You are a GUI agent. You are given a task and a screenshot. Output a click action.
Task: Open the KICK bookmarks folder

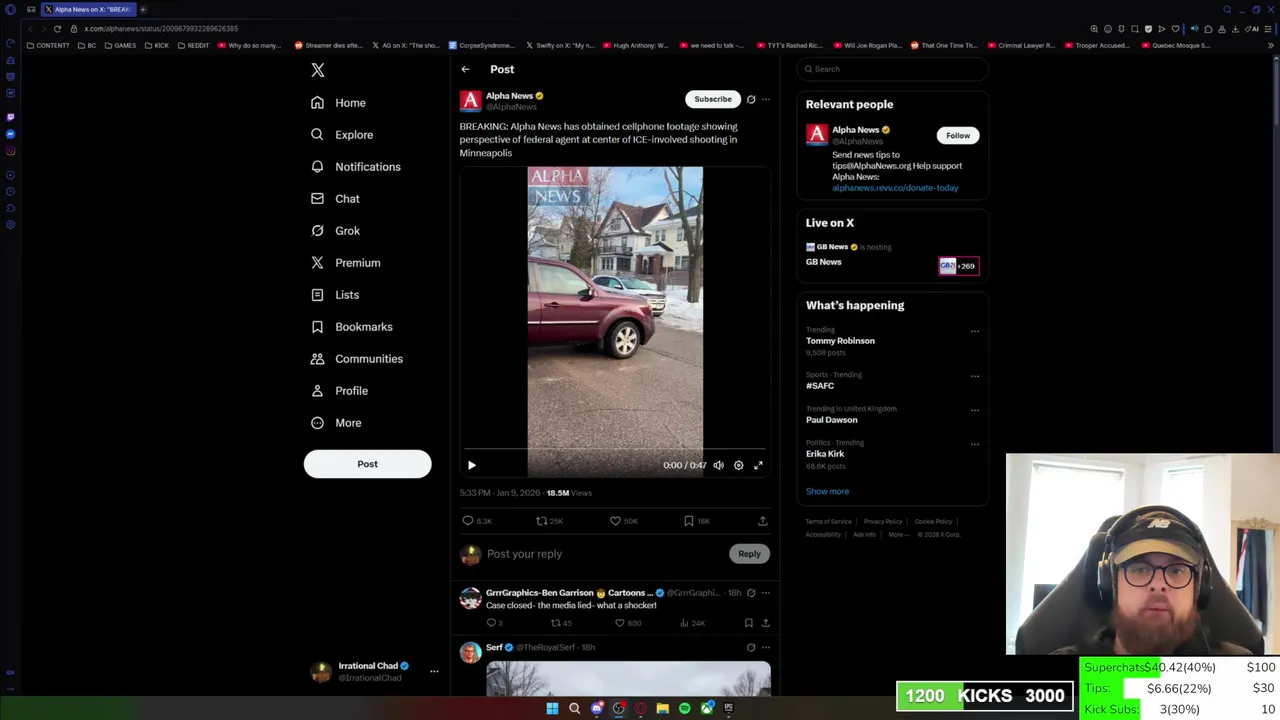157,45
